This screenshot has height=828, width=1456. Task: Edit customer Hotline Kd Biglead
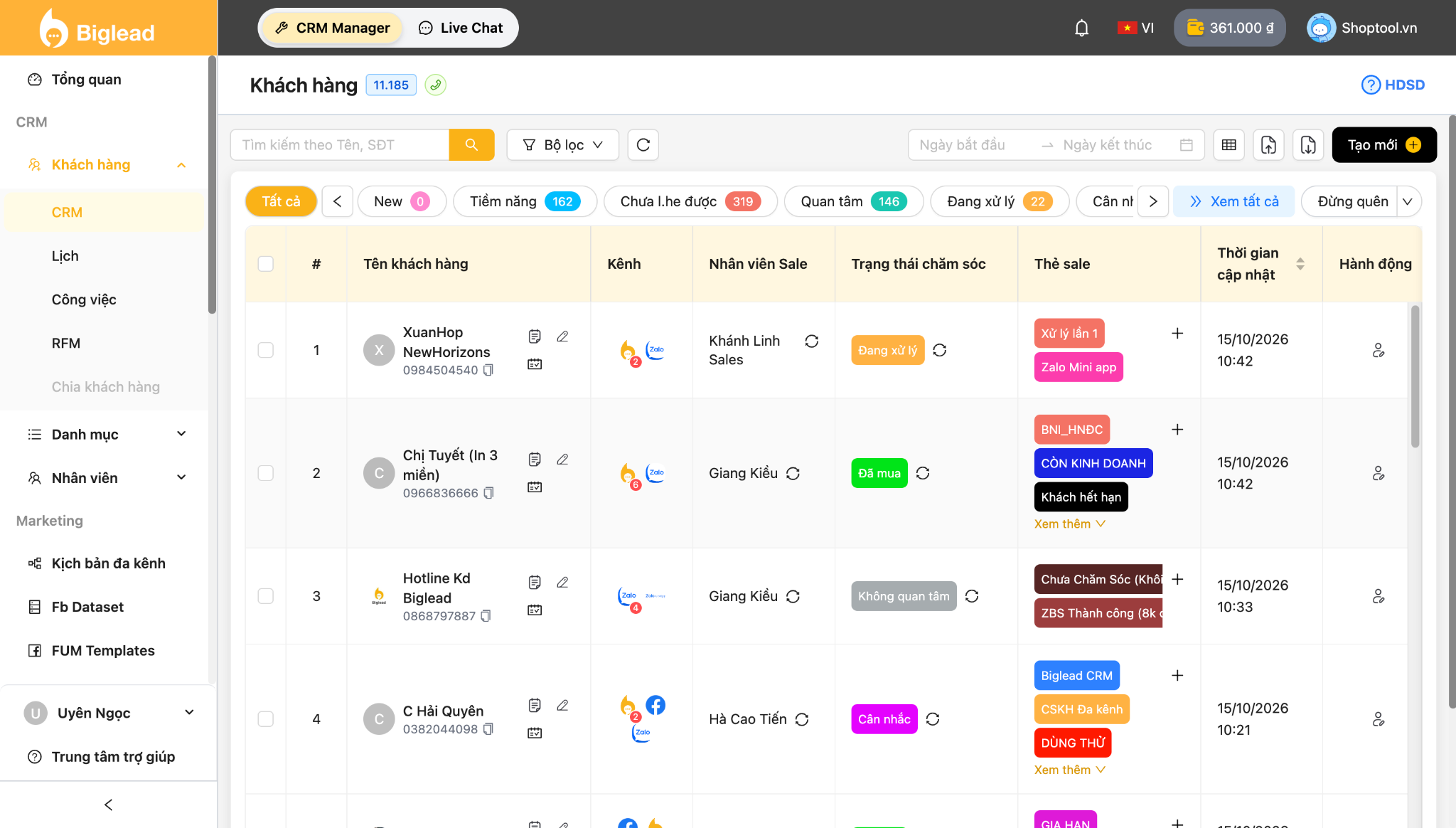[x=562, y=582]
